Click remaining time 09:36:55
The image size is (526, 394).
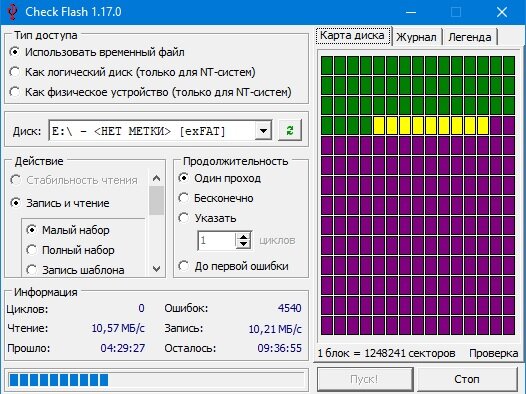279,348
